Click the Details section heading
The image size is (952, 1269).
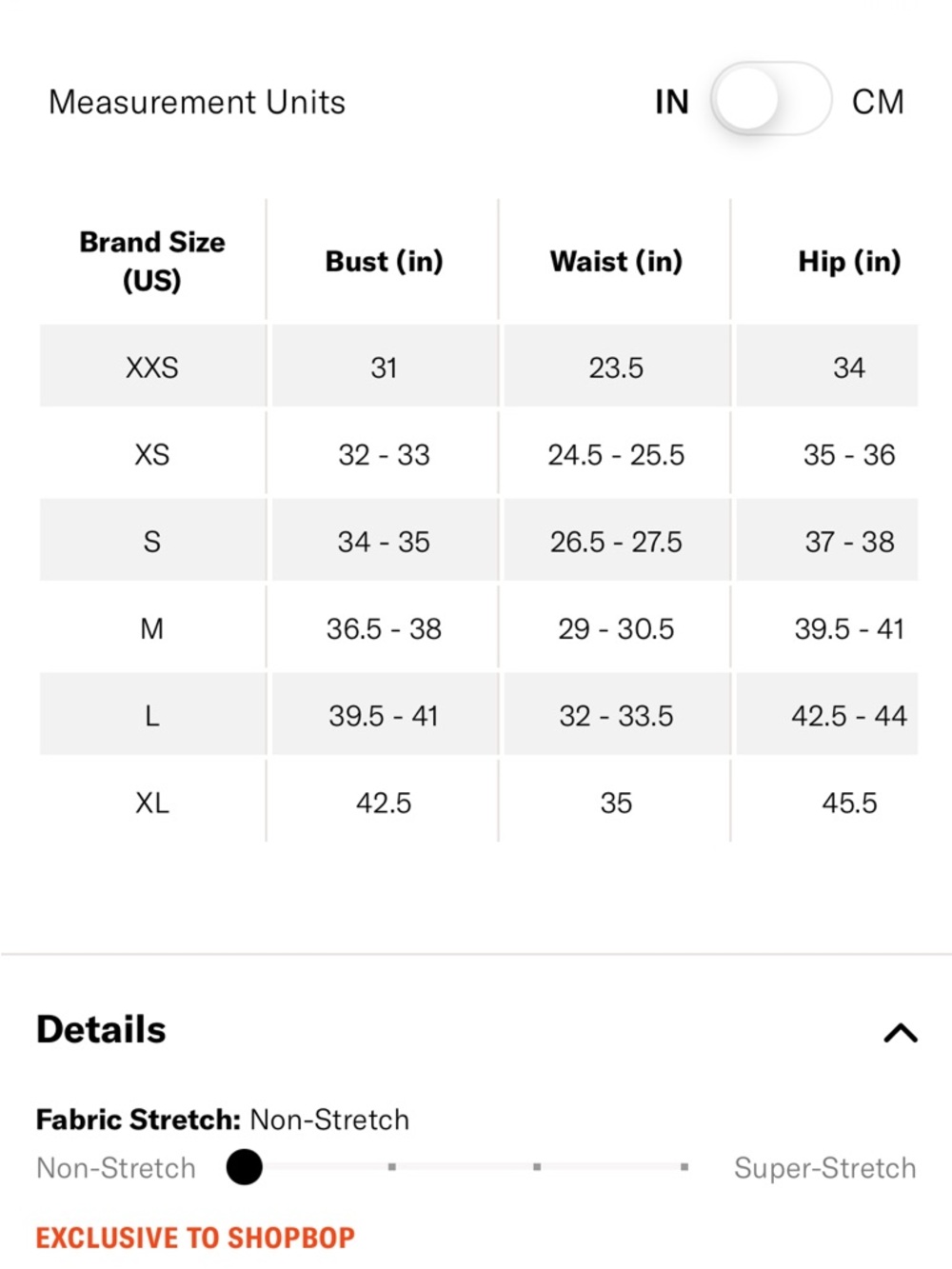coord(101,1030)
